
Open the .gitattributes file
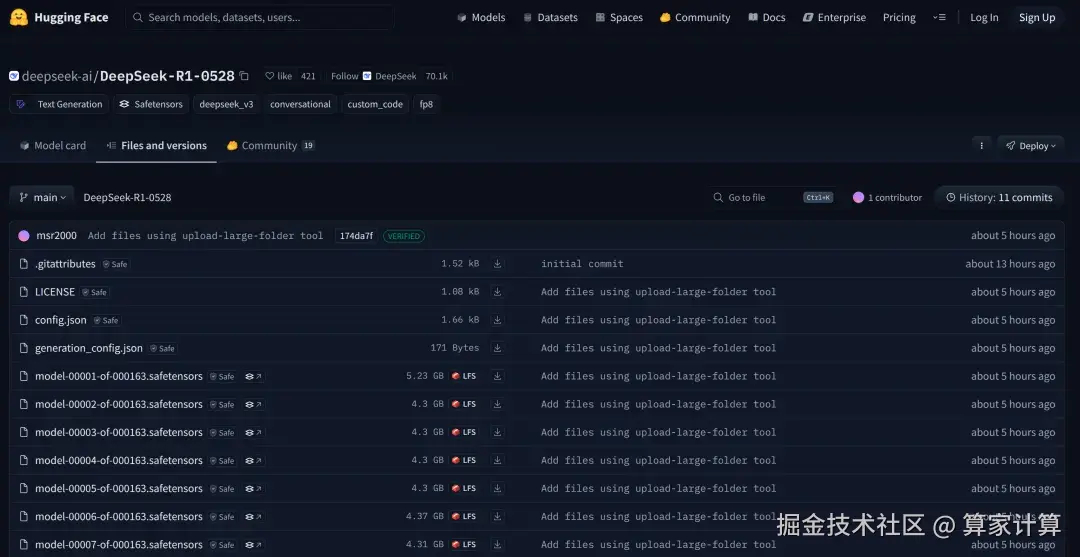pyautogui.click(x=65, y=264)
